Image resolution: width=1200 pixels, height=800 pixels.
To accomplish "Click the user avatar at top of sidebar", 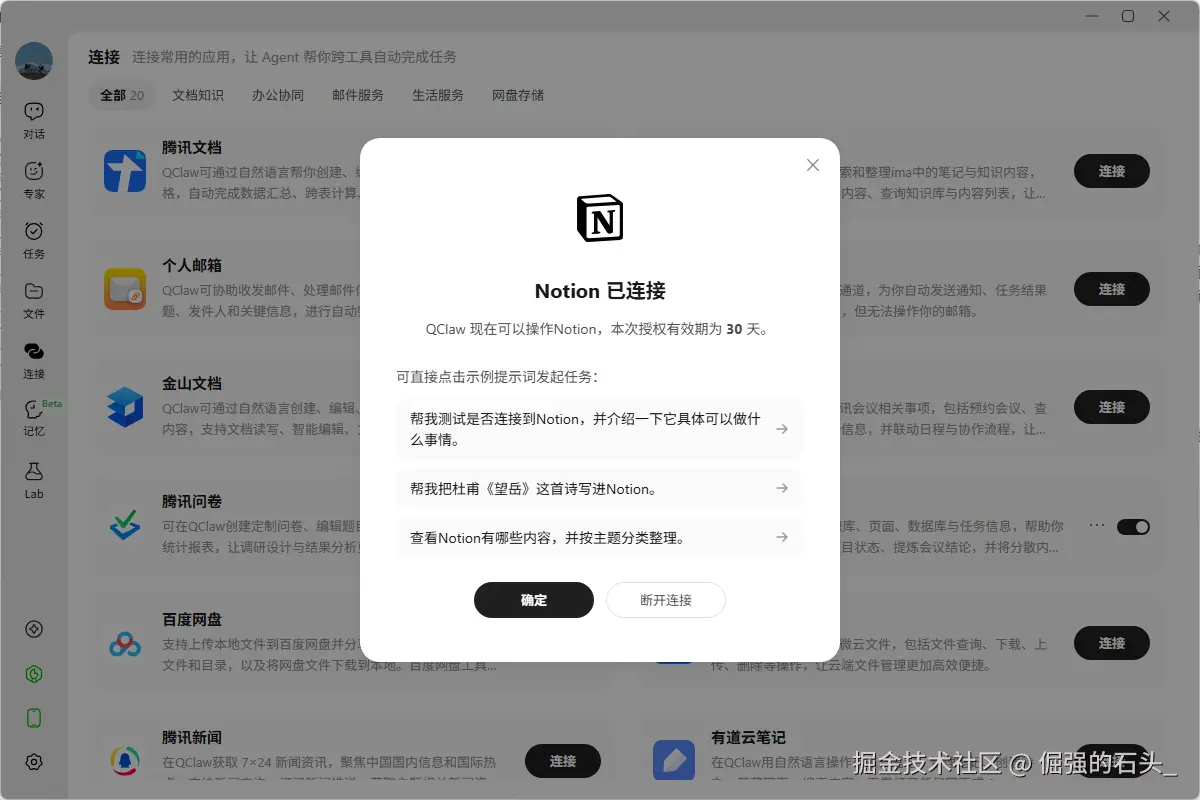I will (x=34, y=61).
